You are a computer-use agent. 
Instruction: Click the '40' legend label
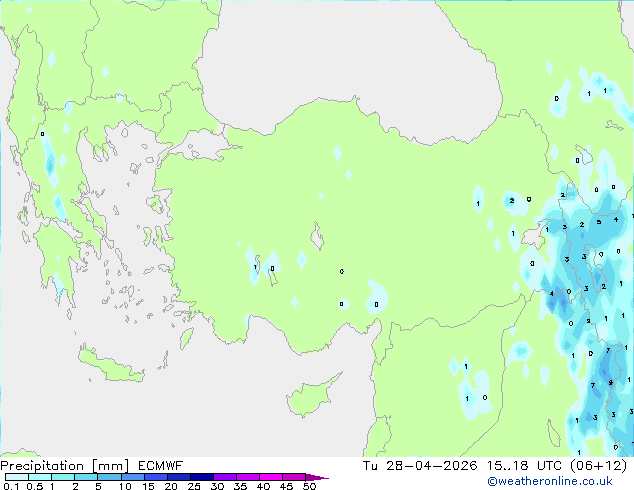263,486
